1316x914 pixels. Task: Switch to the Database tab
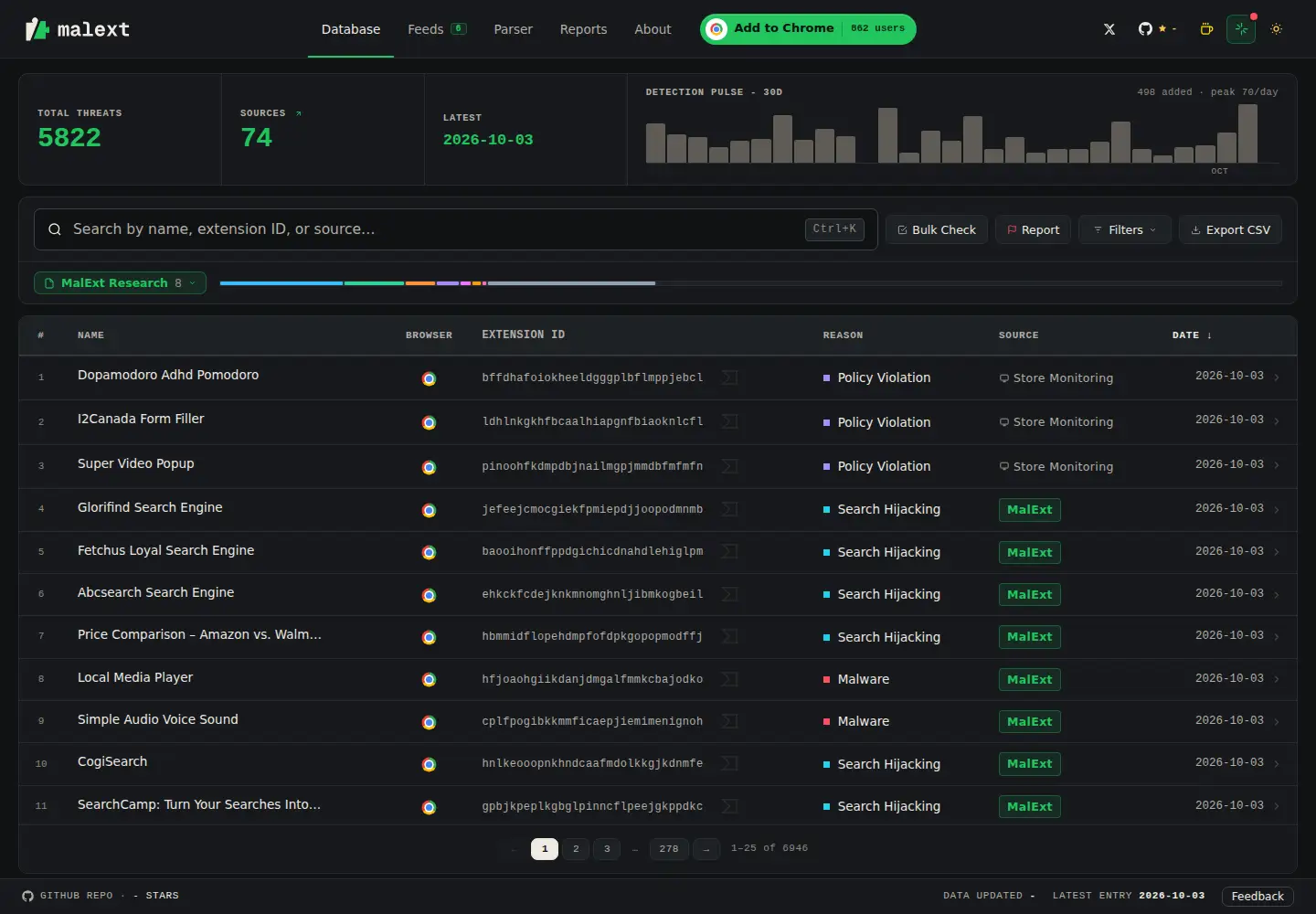[351, 29]
